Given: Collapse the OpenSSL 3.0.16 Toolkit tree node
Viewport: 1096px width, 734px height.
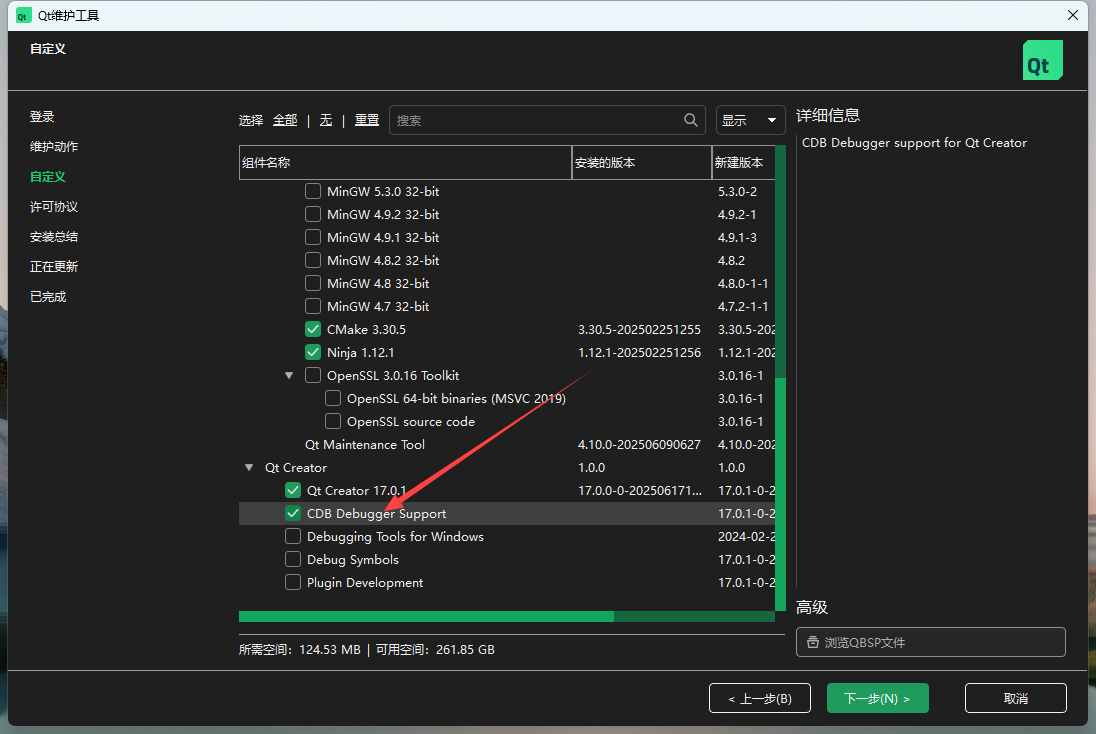Looking at the screenshot, I should pos(289,375).
